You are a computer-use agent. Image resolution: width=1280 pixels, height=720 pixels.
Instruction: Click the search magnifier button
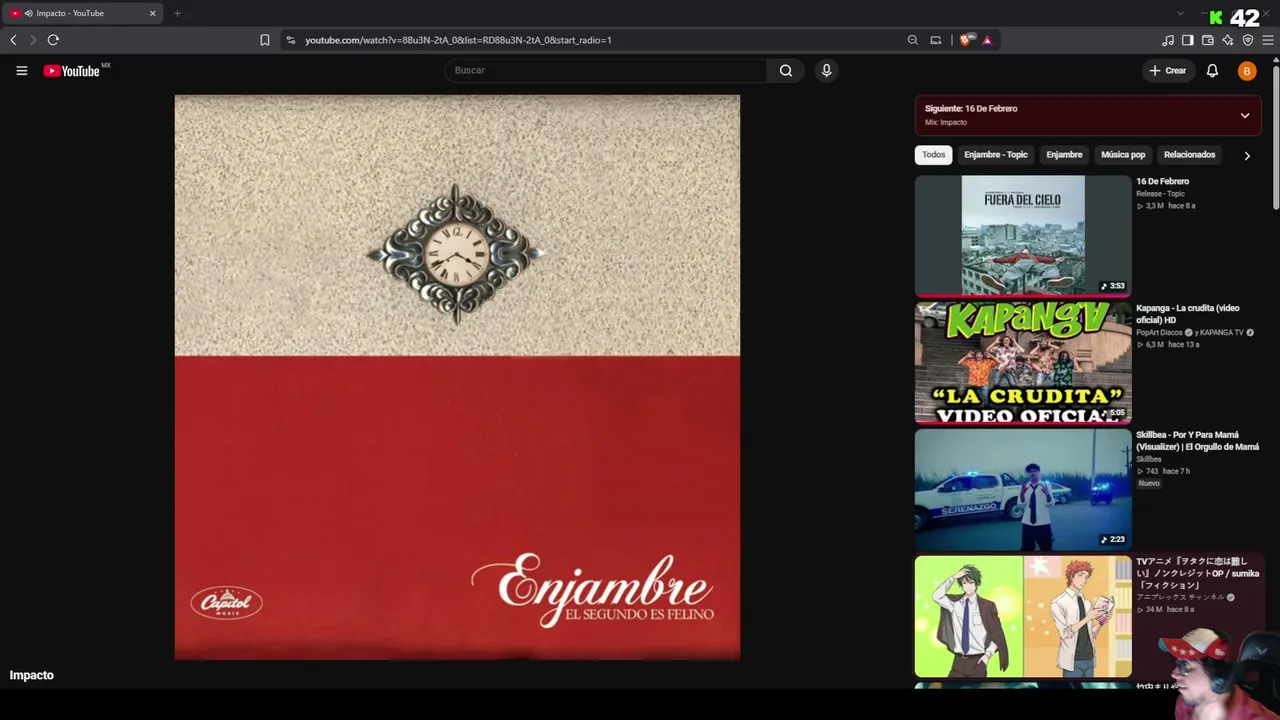(786, 71)
